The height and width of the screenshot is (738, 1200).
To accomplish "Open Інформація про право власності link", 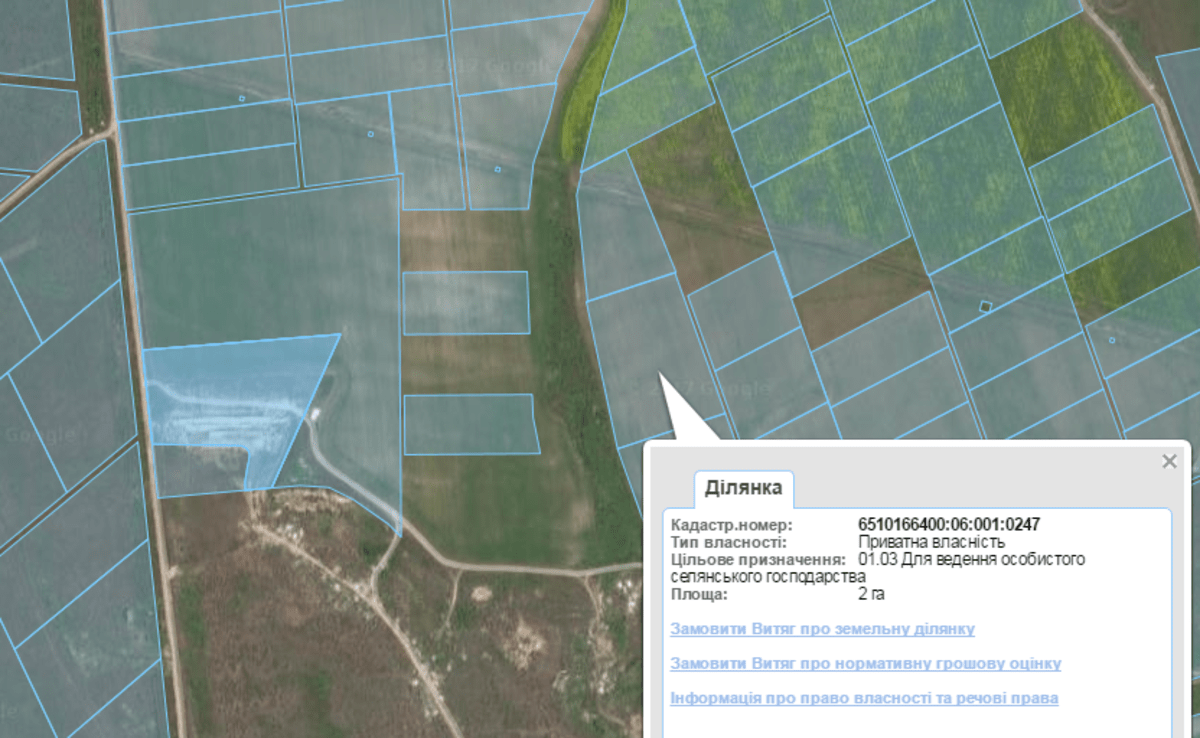I will [864, 697].
